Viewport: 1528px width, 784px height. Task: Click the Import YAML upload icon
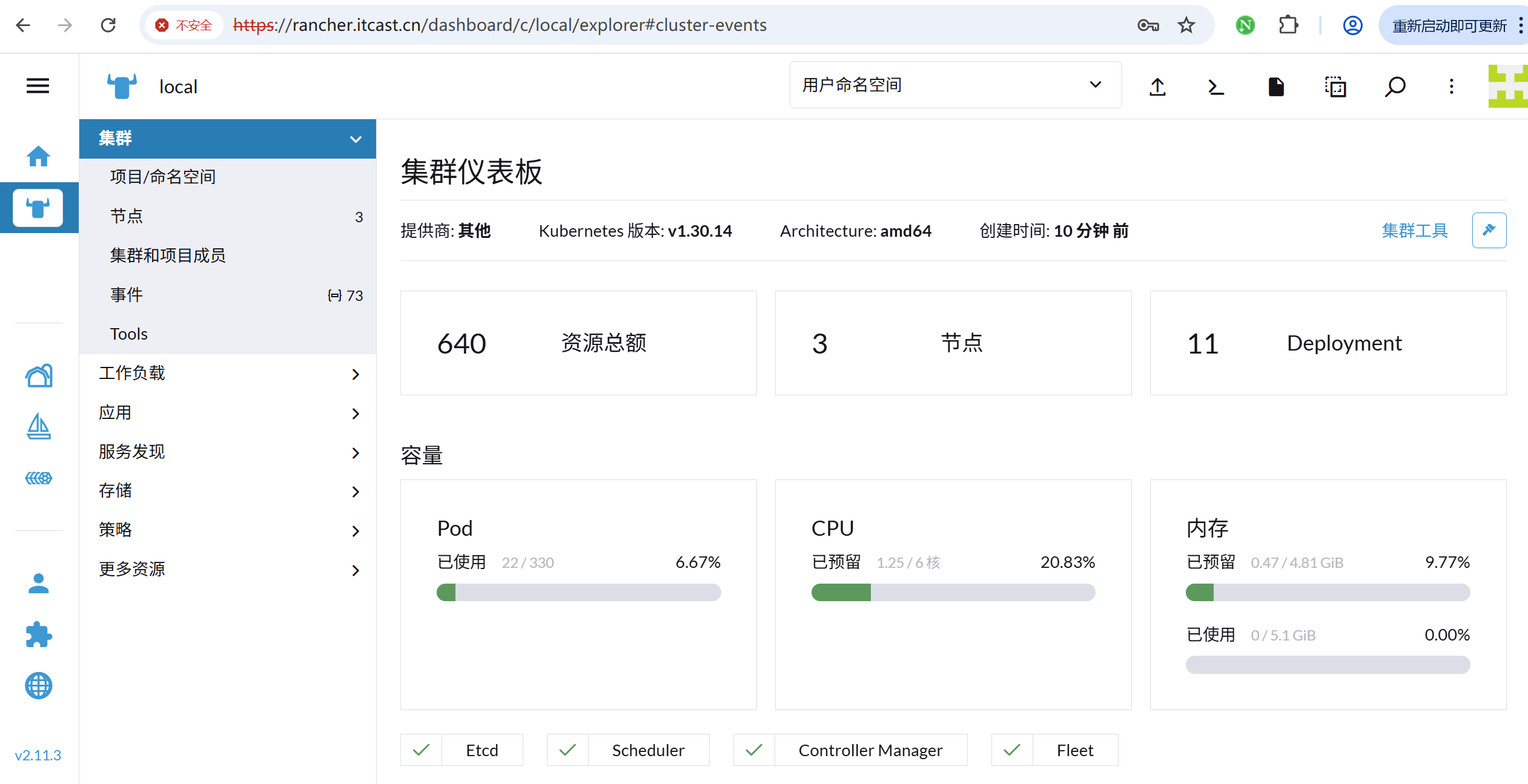[x=1157, y=87]
